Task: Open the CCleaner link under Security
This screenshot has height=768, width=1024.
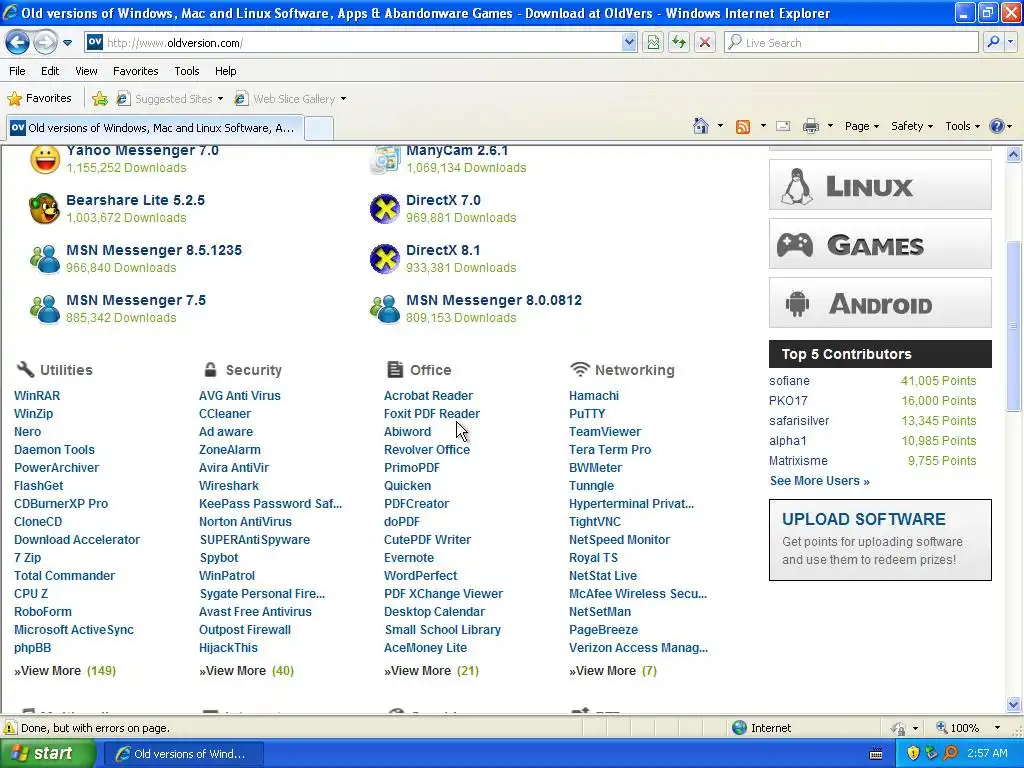Action: point(225,413)
